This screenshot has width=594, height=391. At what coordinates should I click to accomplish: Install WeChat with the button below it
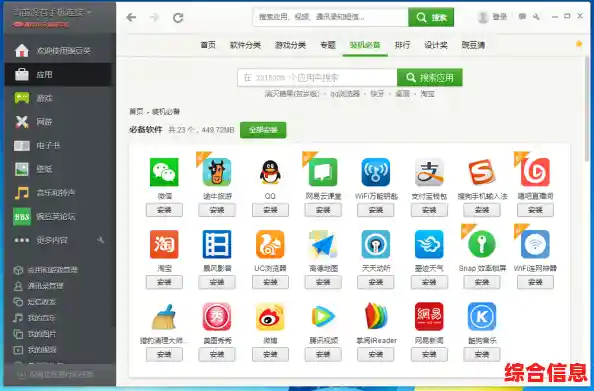[x=164, y=210]
